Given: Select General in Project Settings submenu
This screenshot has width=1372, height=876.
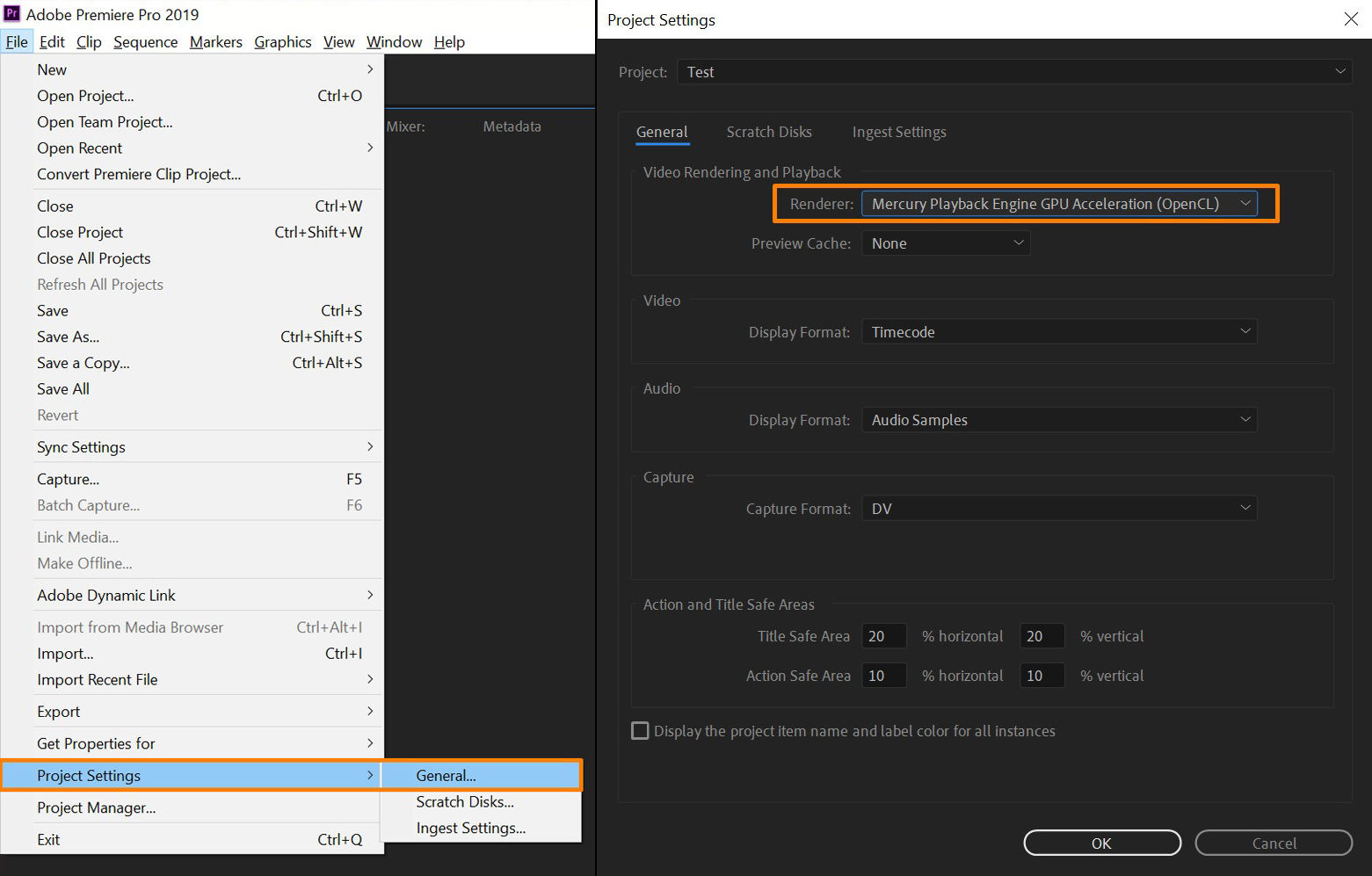Looking at the screenshot, I should tap(481, 776).
